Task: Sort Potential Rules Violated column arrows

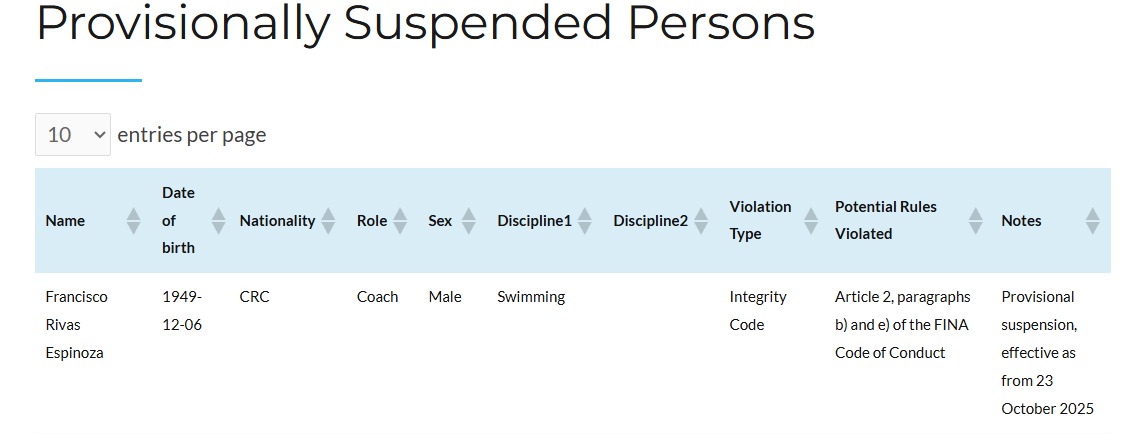Action: [x=976, y=221]
